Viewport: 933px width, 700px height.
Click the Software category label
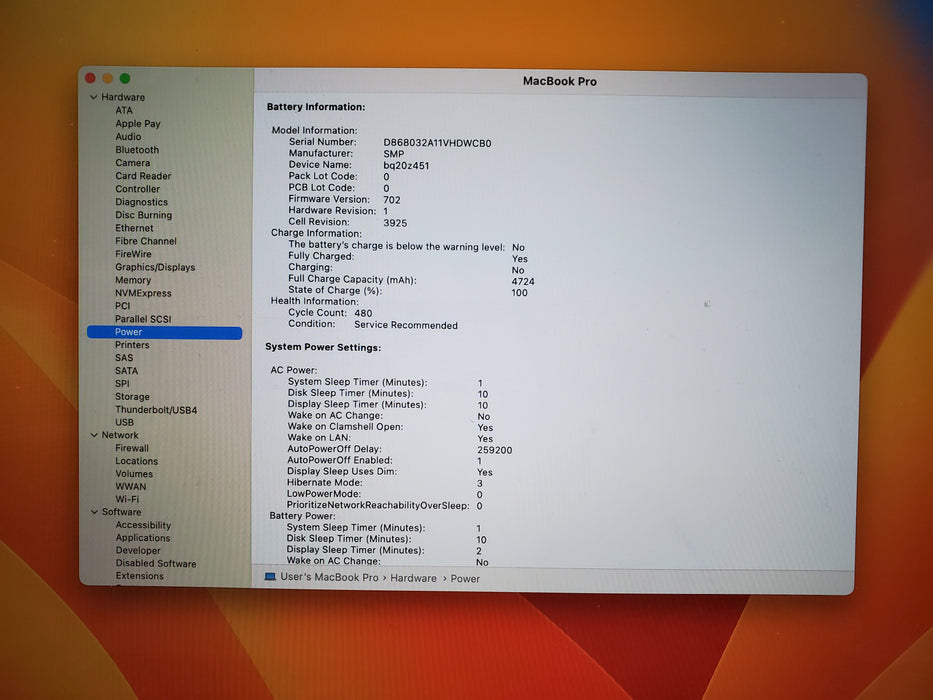121,512
